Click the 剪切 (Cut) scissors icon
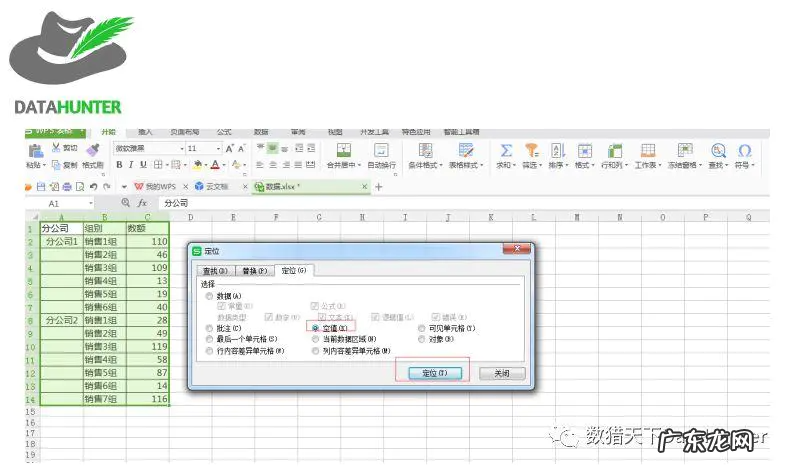This screenshot has width=792, height=470. 56,147
